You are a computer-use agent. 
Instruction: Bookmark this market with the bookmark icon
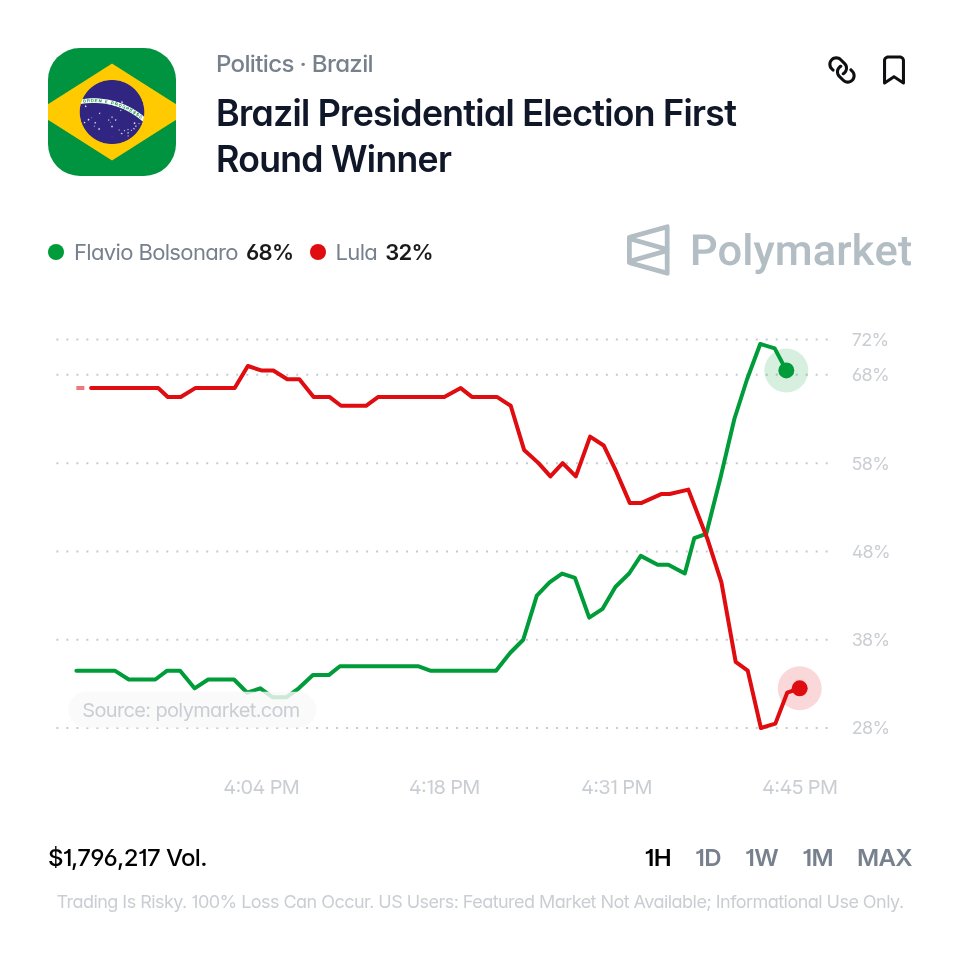point(894,70)
